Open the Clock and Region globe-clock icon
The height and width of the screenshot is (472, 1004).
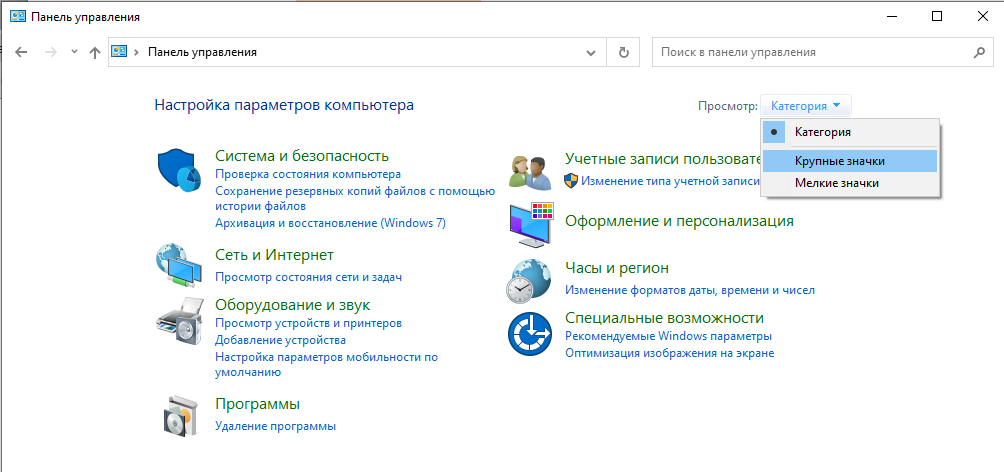(x=529, y=281)
